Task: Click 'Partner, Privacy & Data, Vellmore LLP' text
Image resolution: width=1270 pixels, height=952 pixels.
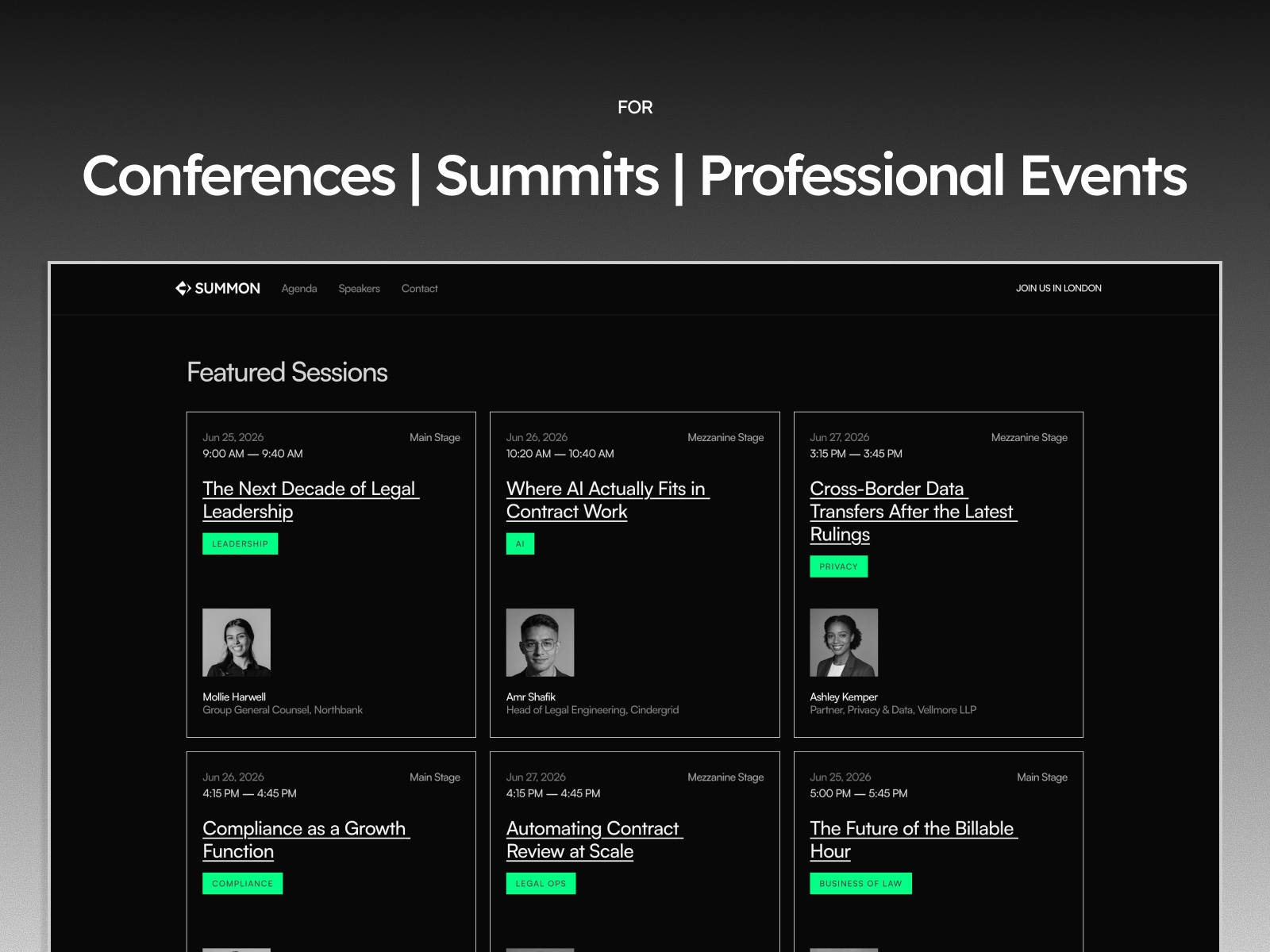Action: (893, 710)
